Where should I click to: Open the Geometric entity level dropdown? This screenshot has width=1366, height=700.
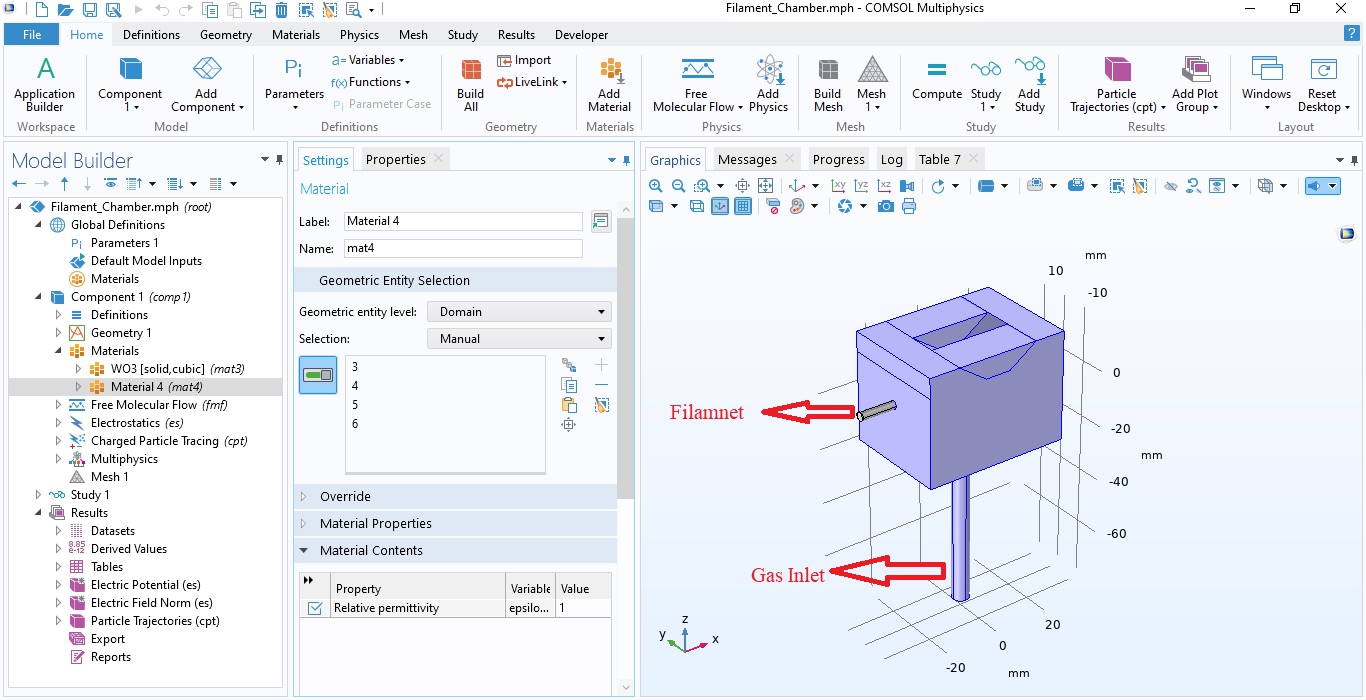(519, 312)
